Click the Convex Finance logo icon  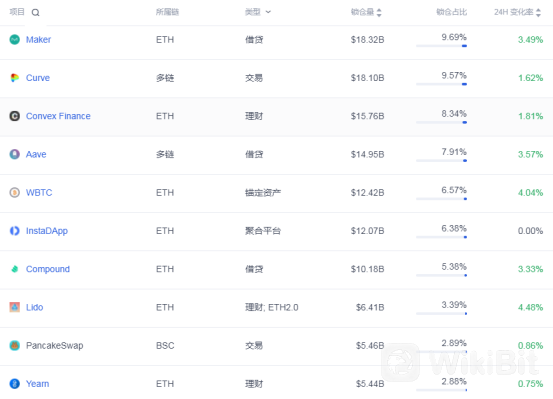tap(14, 116)
